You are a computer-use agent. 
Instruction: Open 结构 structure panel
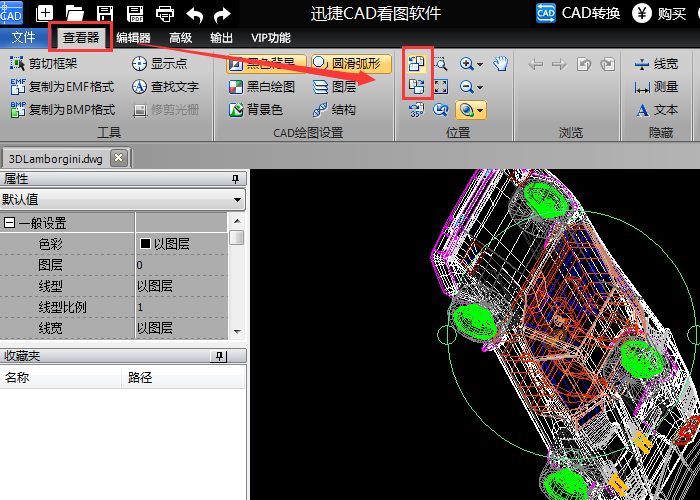click(x=334, y=109)
